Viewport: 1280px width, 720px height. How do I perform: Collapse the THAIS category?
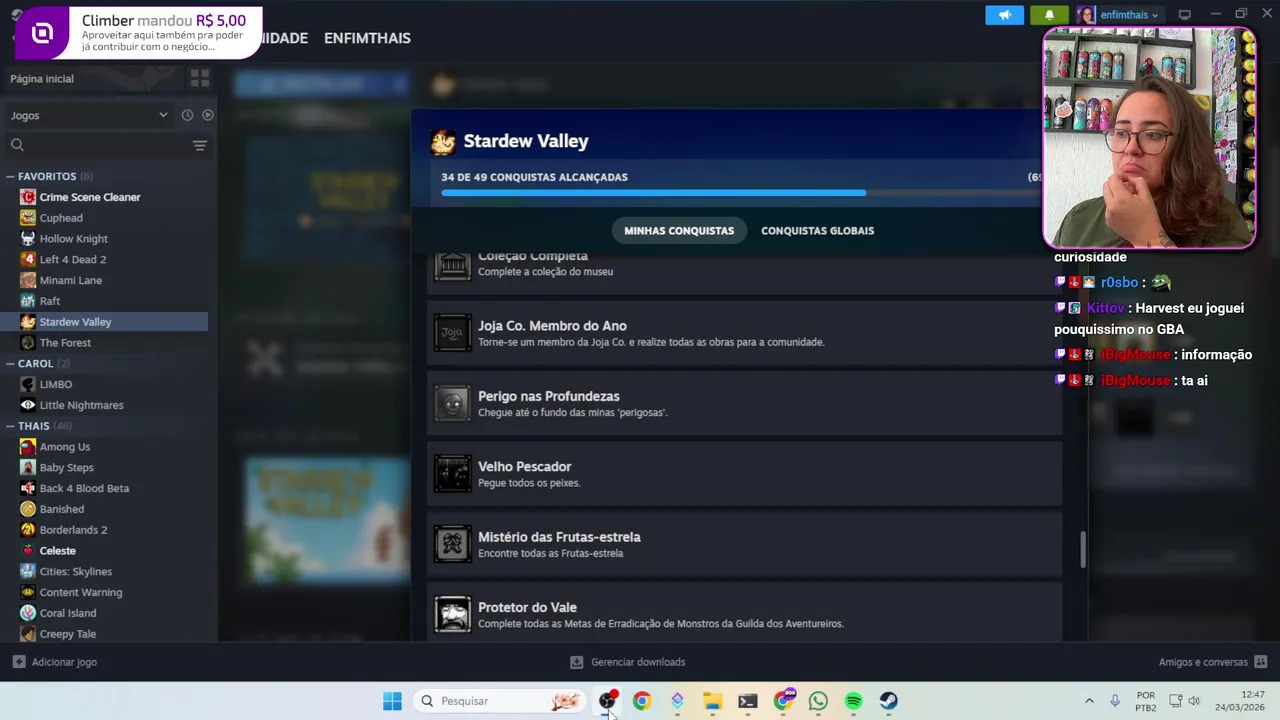[38, 426]
